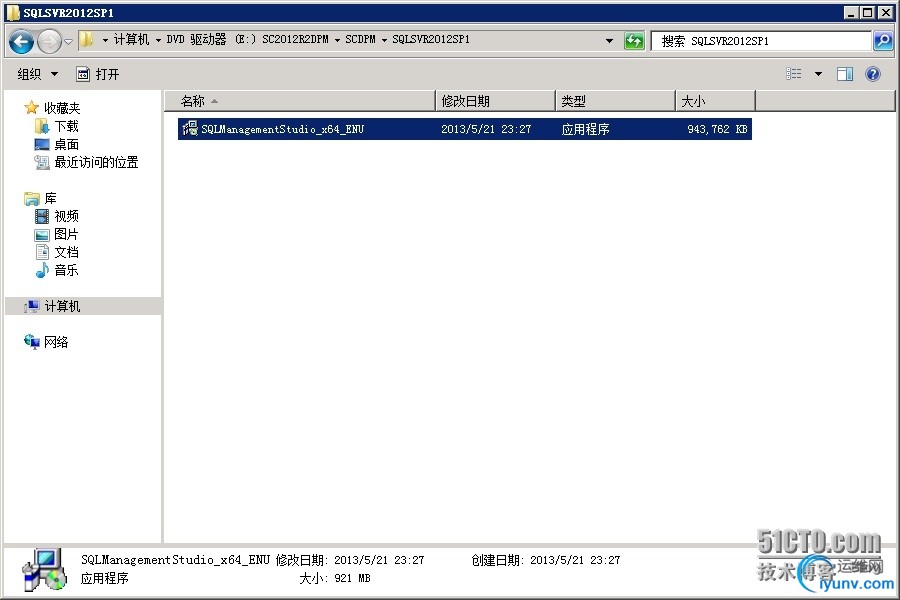Click the 最近访问的位置 icon
900x600 pixels.
click(x=42, y=162)
